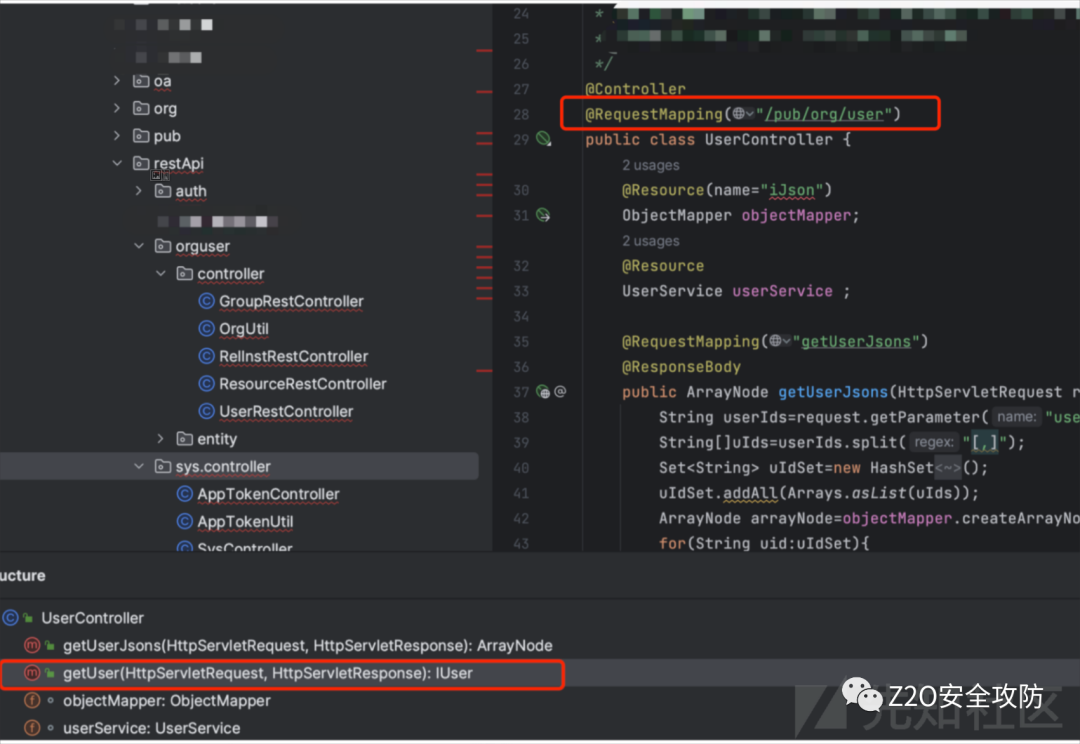Expand the folded diamond in HashSet<~>

point(948,468)
